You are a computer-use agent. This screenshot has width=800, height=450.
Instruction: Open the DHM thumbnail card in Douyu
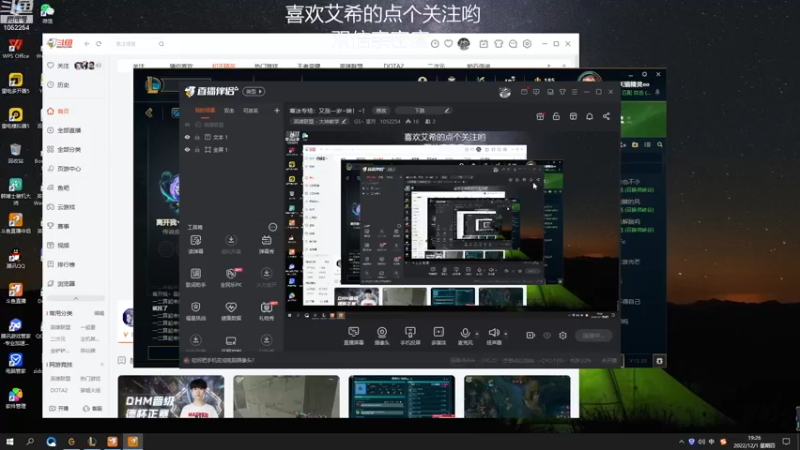pos(171,397)
